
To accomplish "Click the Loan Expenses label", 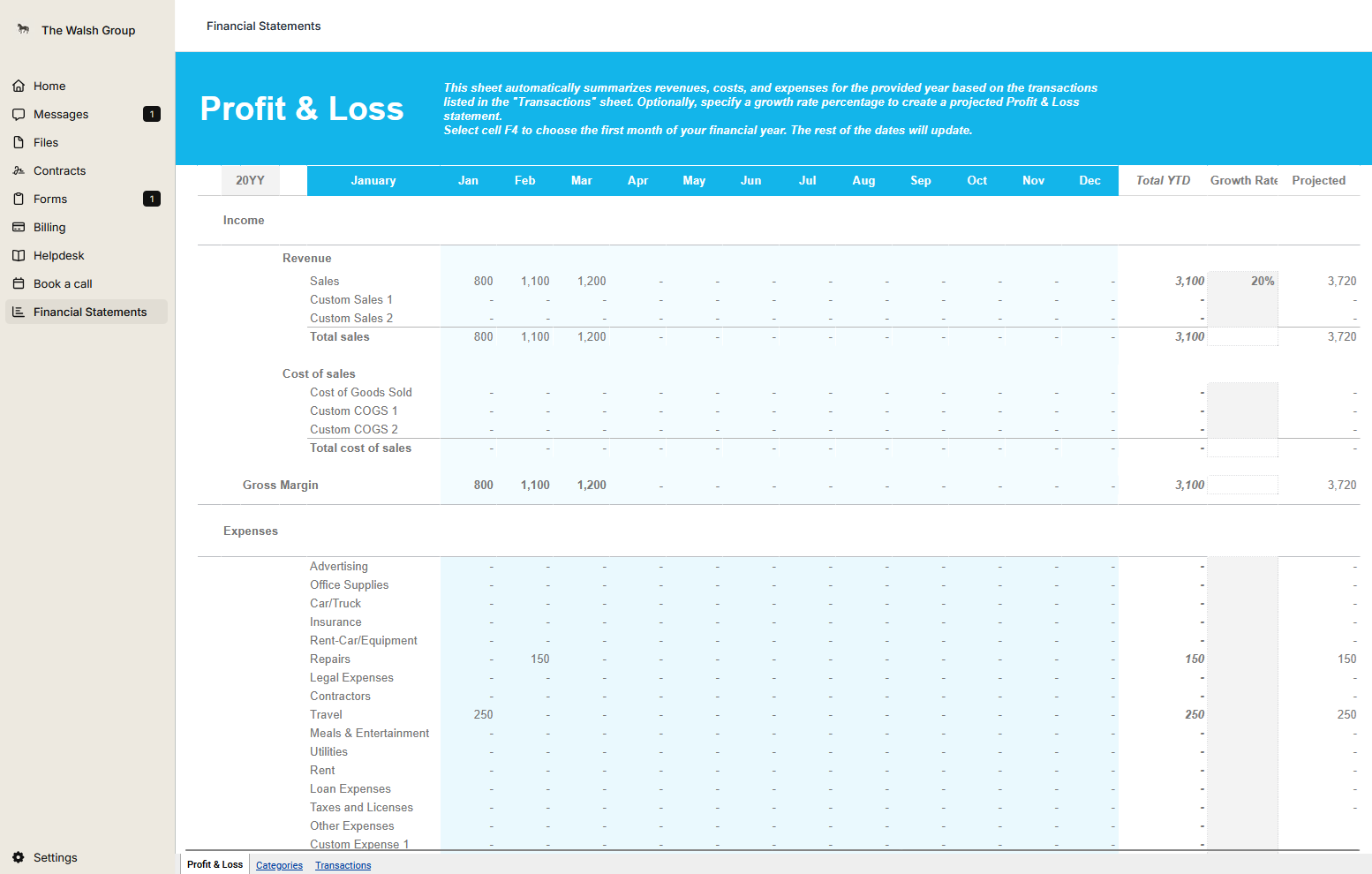I will [351, 788].
